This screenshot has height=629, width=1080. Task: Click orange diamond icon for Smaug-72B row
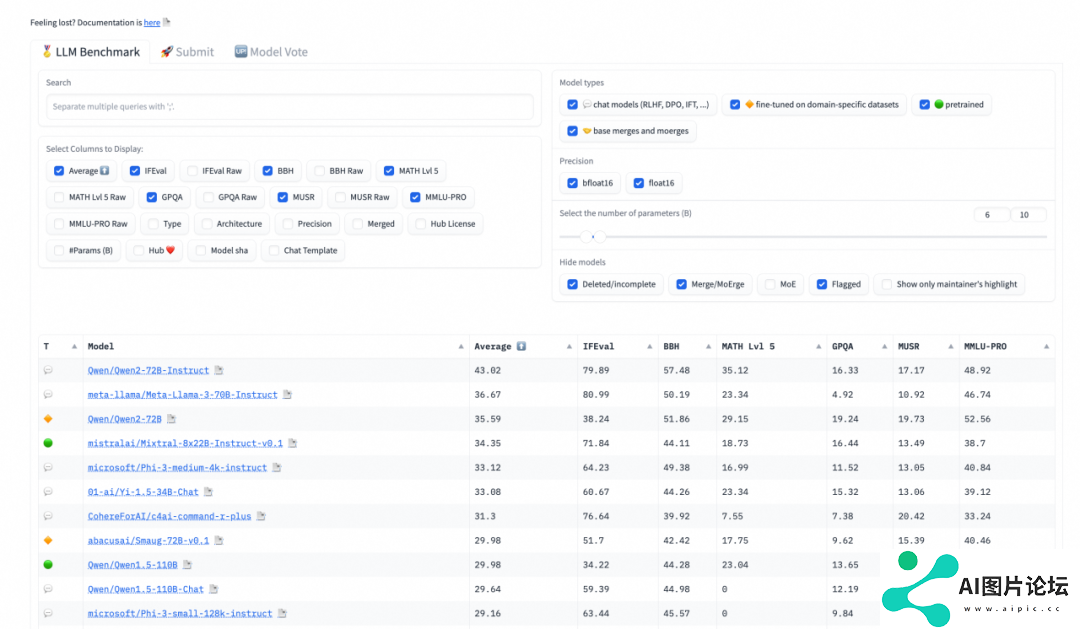pos(48,540)
